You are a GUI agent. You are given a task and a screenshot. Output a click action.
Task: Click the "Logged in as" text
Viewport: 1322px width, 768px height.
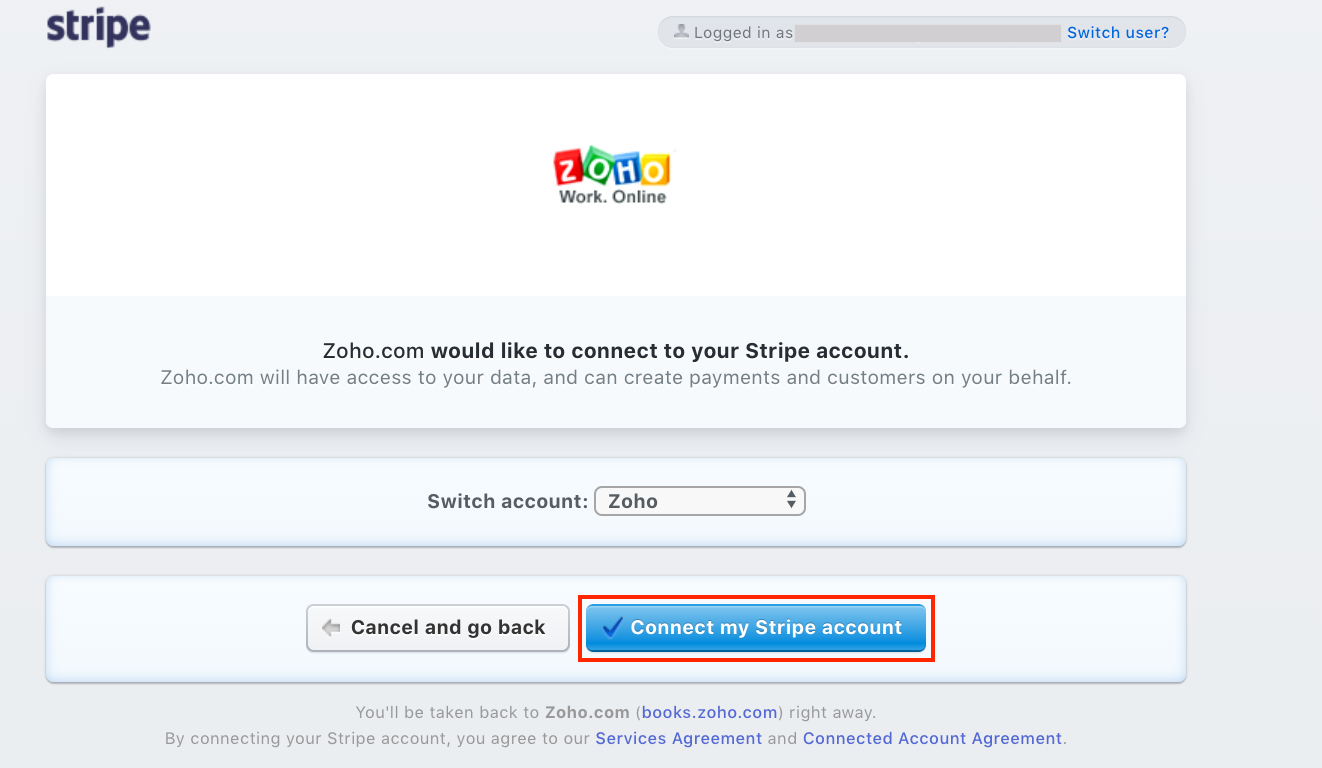(743, 33)
